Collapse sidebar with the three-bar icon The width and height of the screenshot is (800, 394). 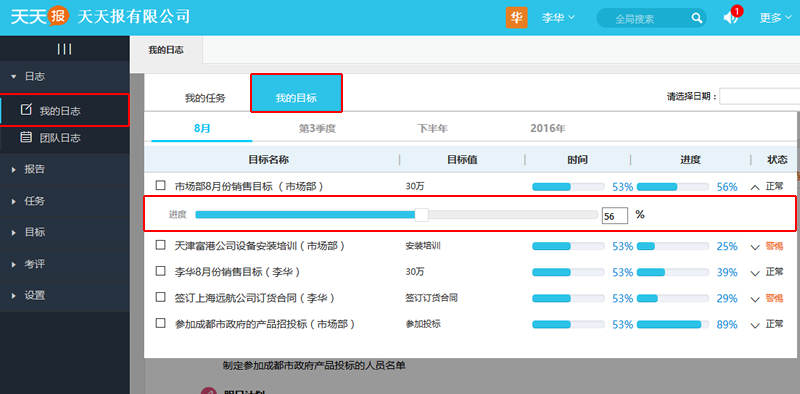64,49
